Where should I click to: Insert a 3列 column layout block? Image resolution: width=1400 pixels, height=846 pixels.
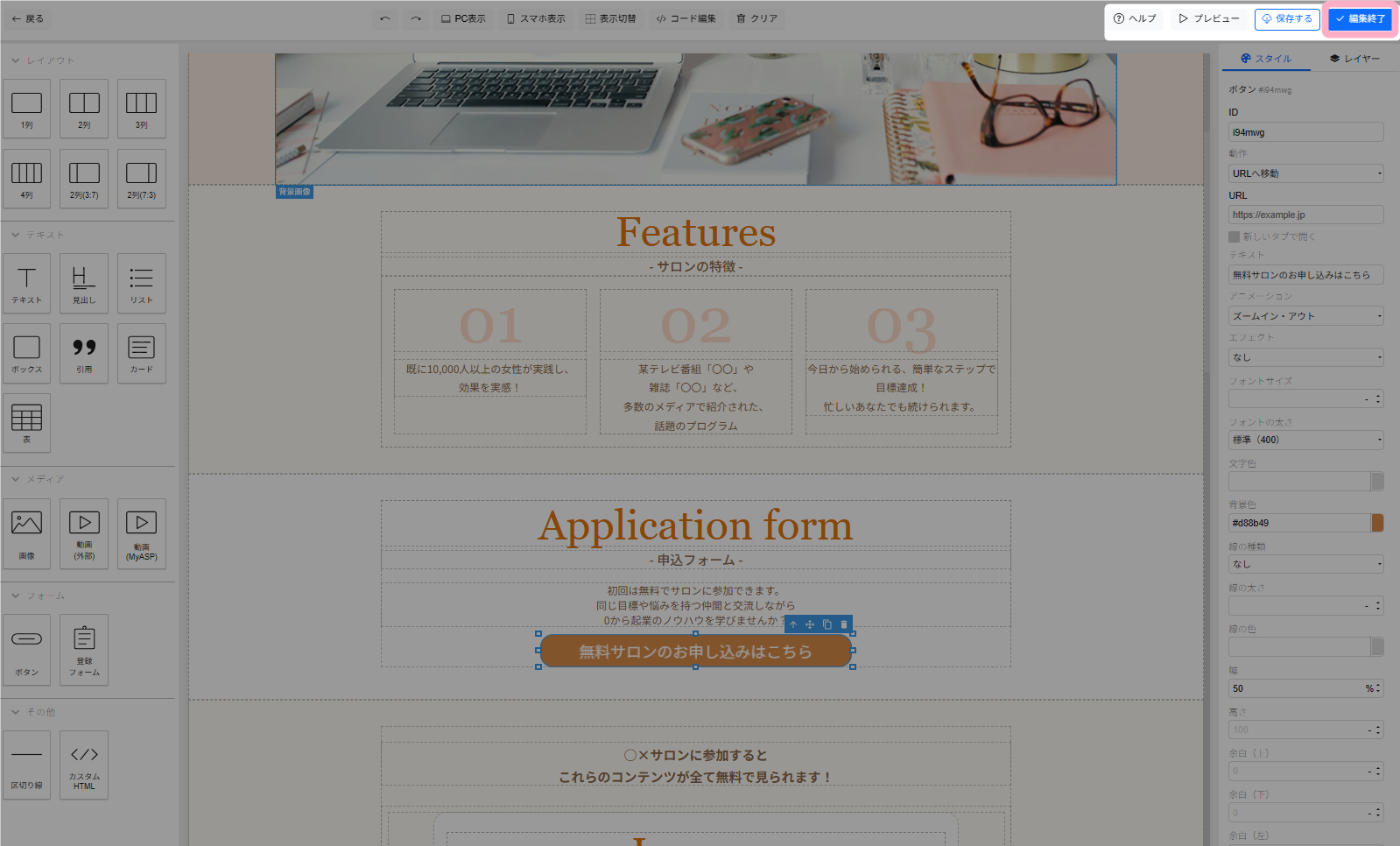pyautogui.click(x=141, y=109)
